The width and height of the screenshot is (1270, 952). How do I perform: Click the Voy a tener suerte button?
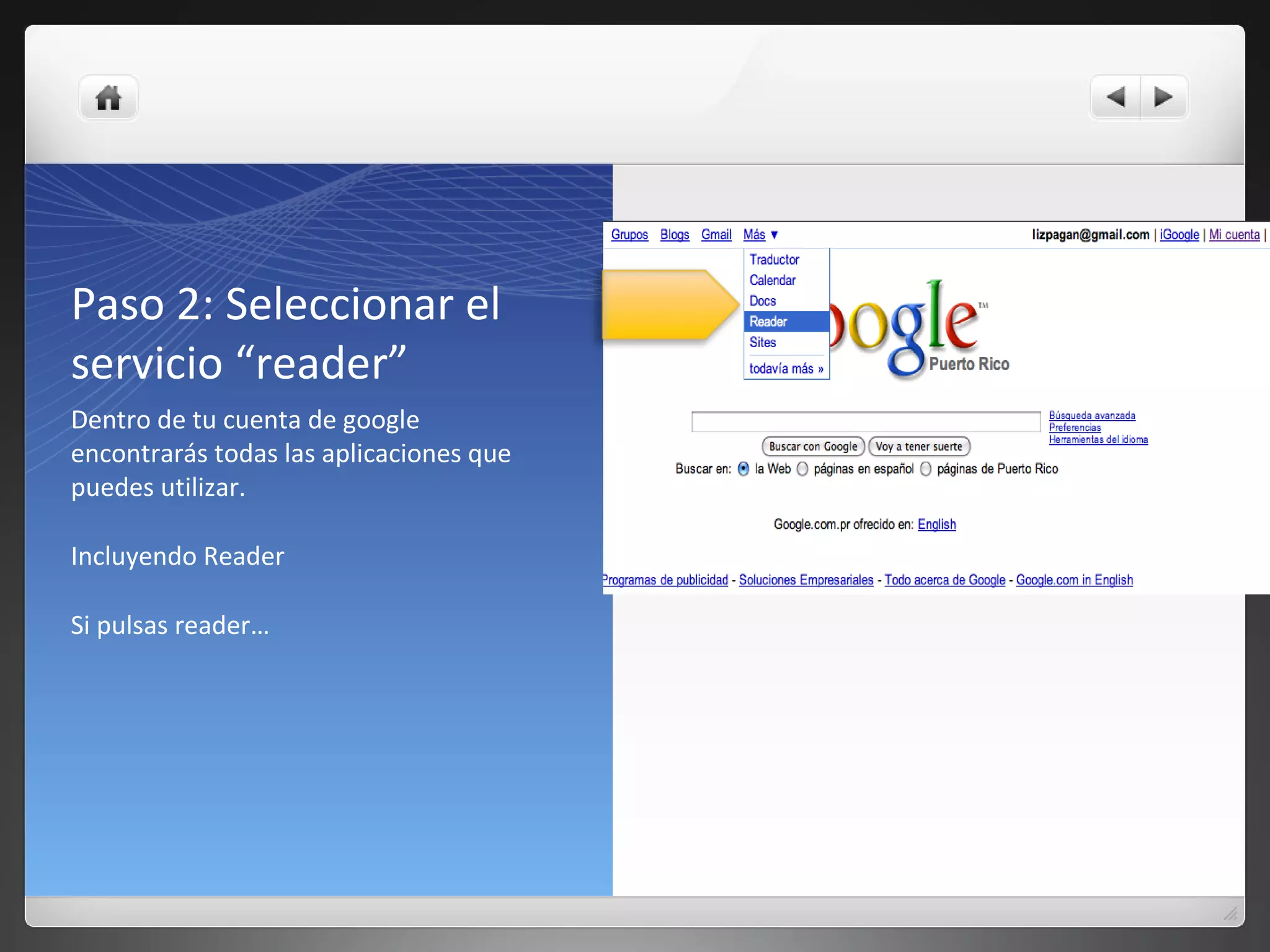(x=919, y=446)
